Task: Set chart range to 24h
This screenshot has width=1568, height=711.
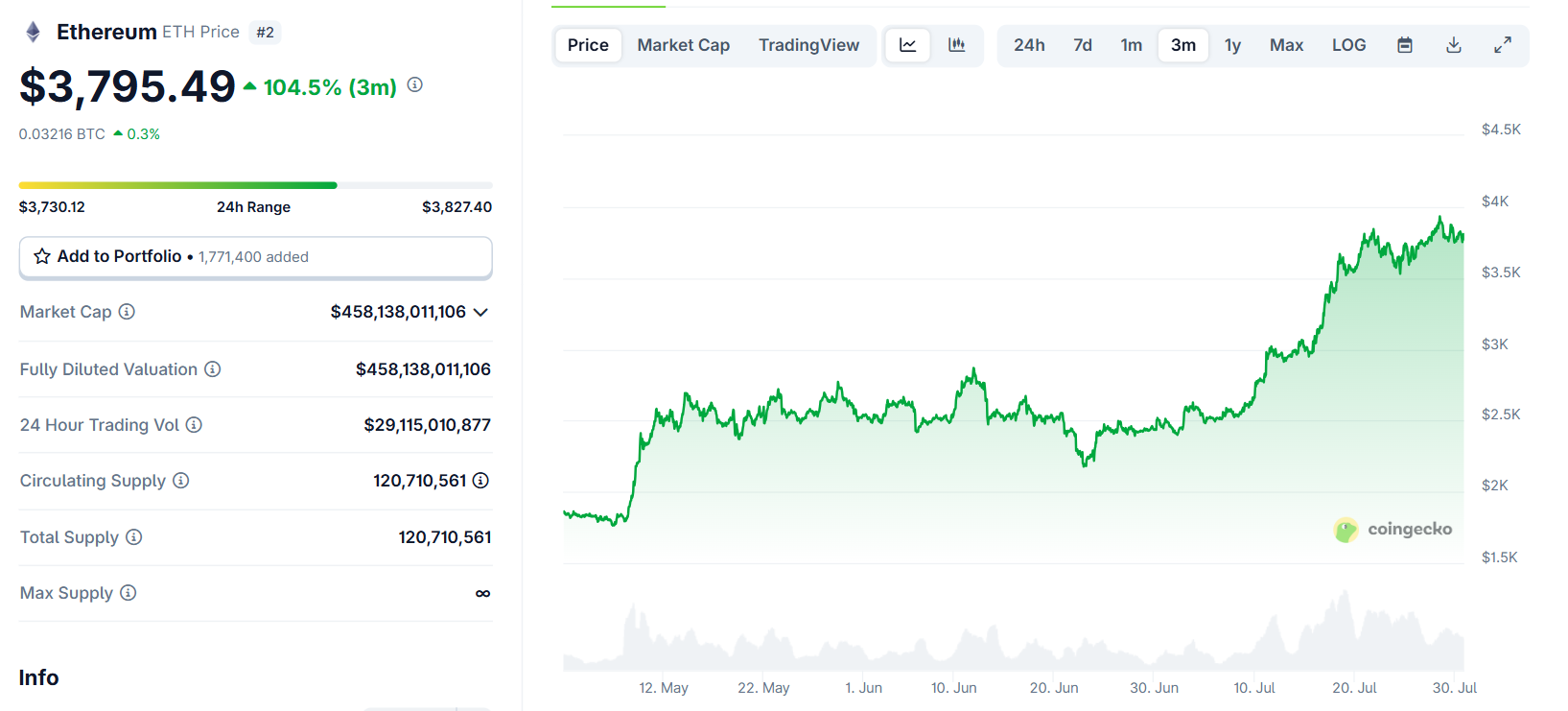Action: coord(1029,45)
